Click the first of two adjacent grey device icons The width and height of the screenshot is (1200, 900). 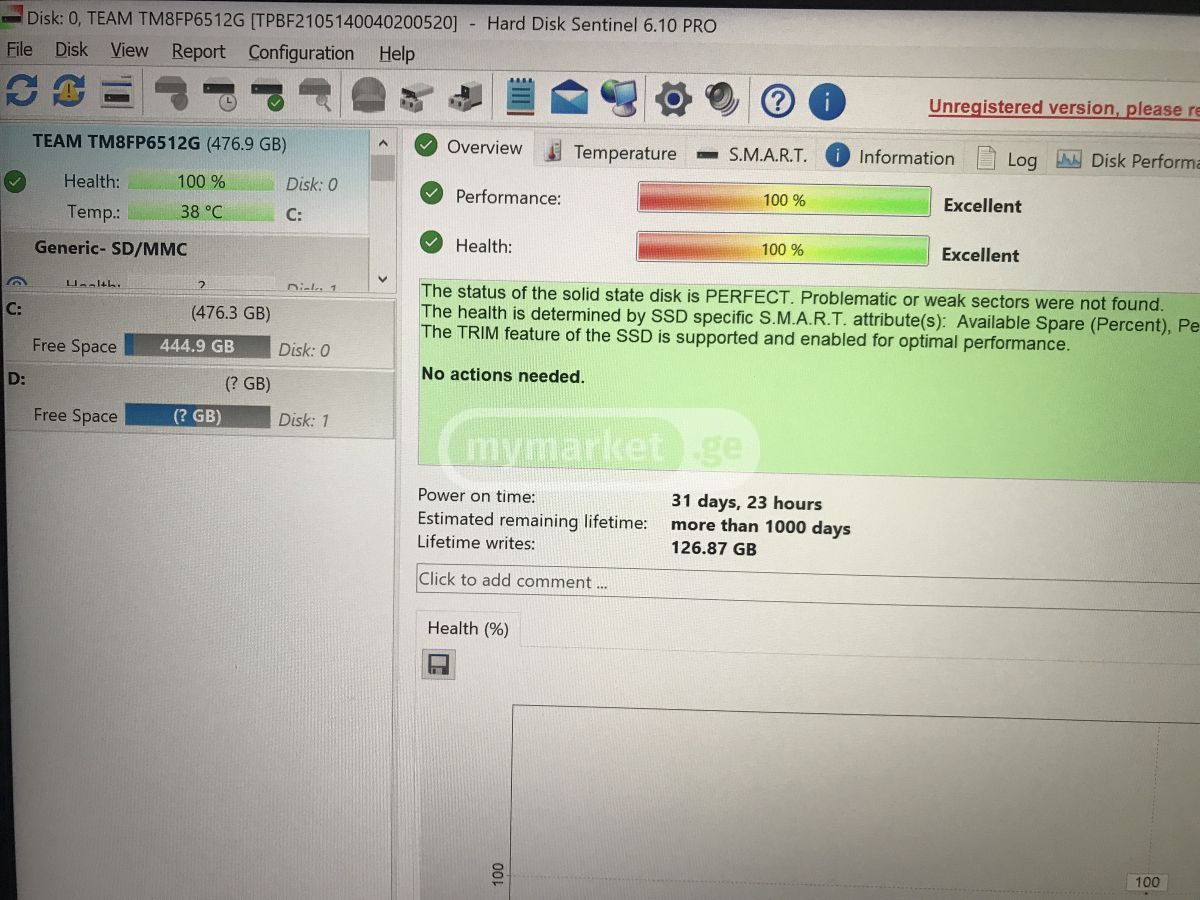pyautogui.click(x=416, y=98)
